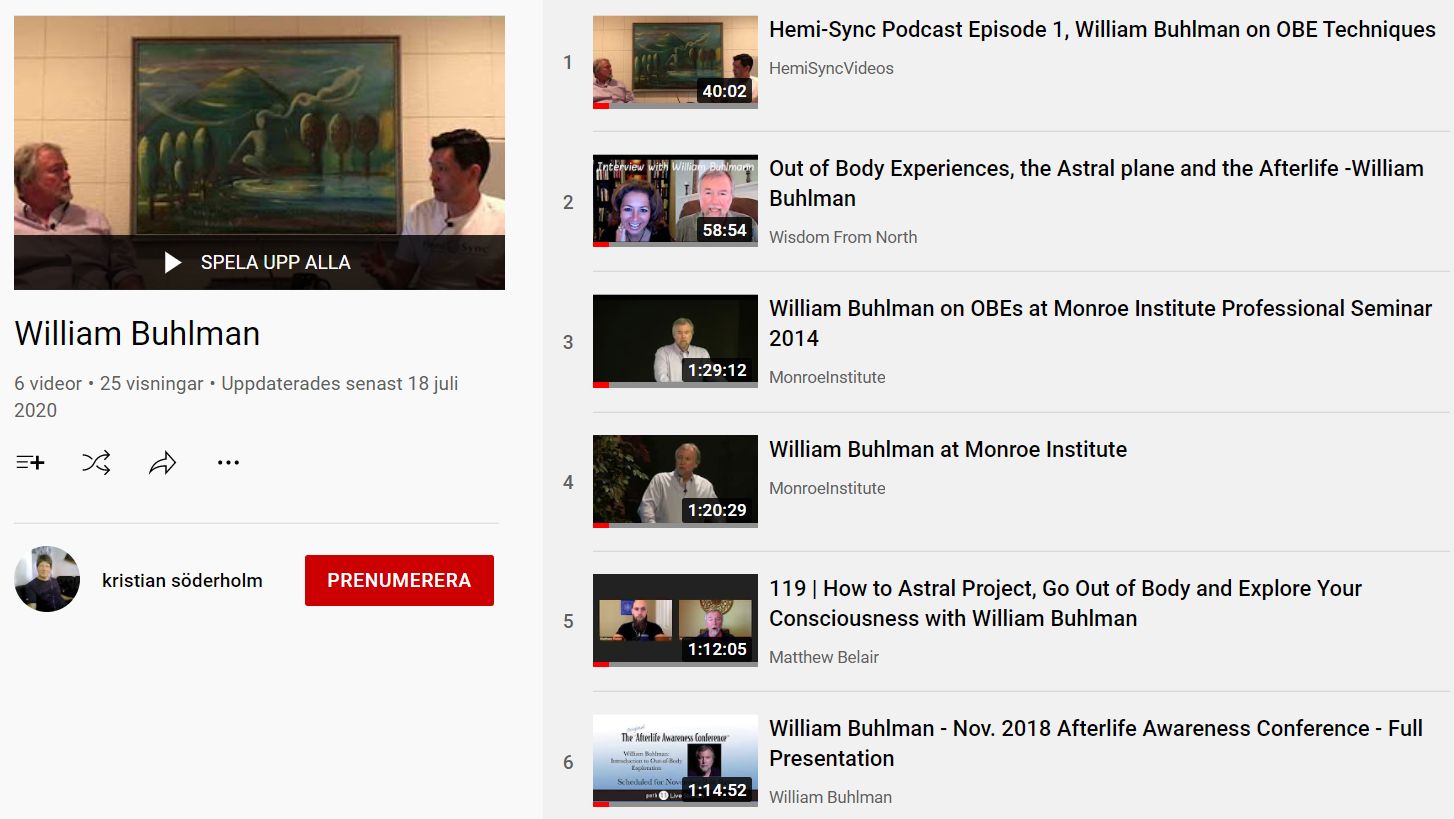Visit the Matthew Belair channel
This screenshot has width=1454, height=819.
coord(824,657)
